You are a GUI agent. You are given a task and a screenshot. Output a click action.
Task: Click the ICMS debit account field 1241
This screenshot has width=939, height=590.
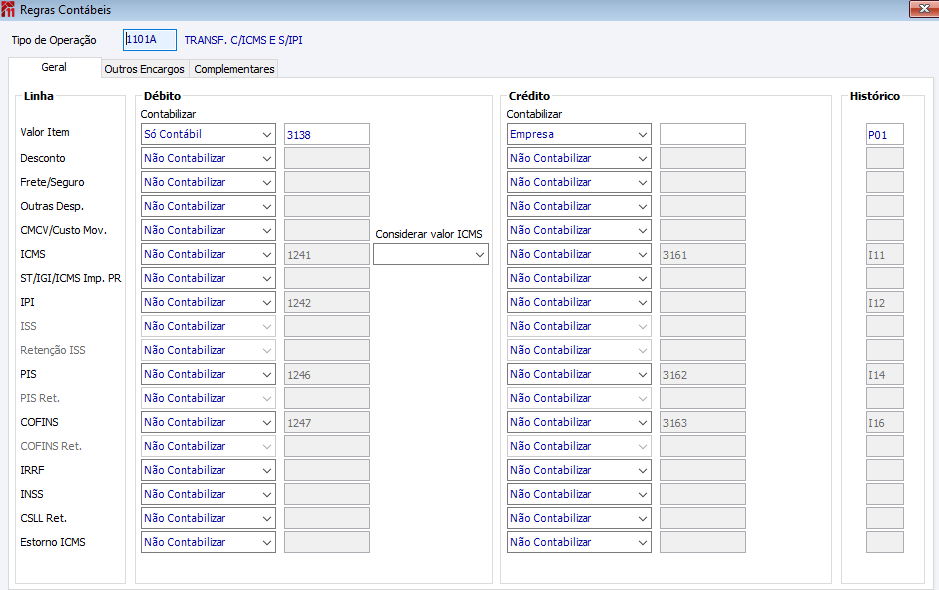coord(326,254)
